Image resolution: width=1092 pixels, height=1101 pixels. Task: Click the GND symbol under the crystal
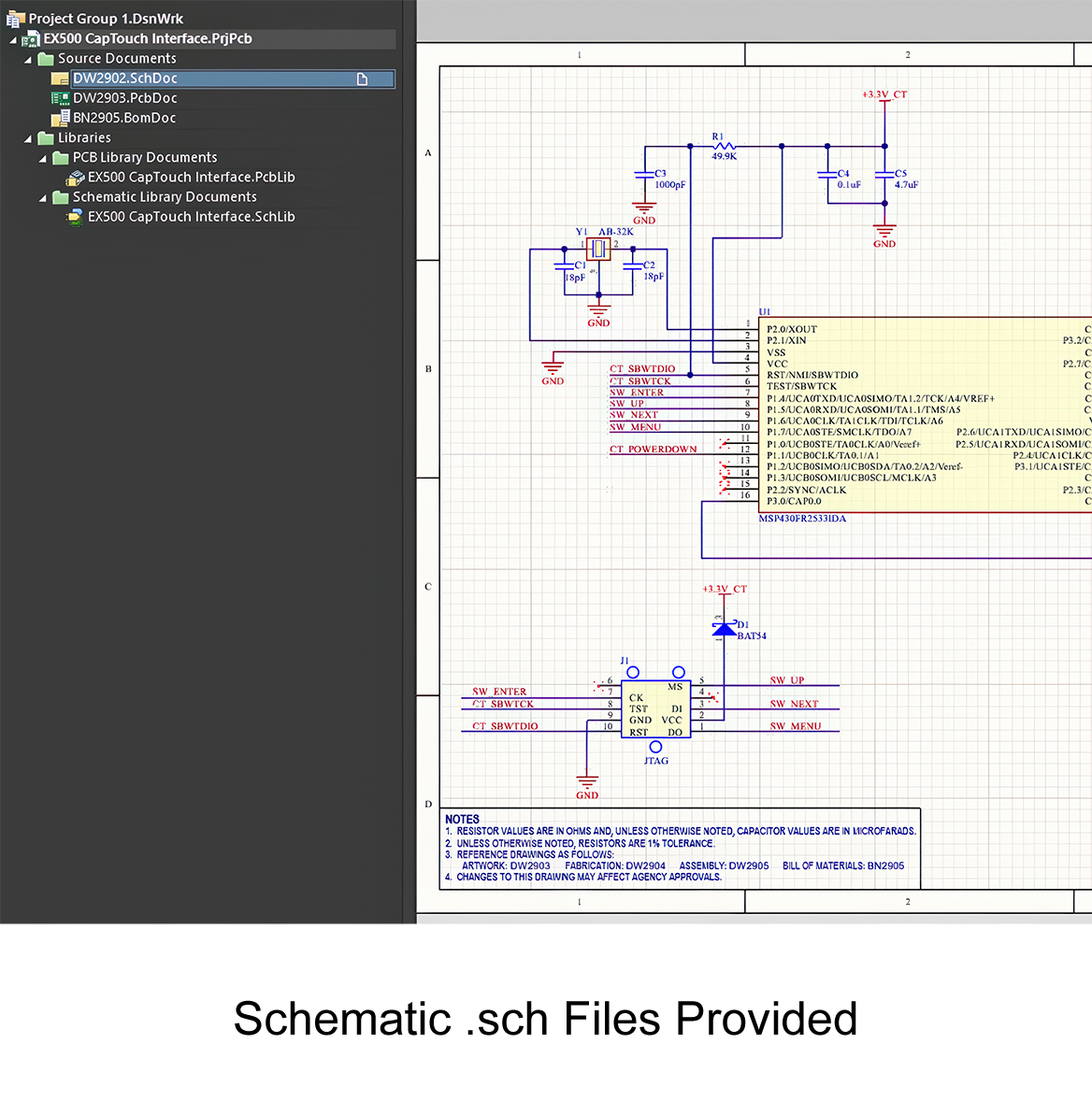click(x=598, y=316)
